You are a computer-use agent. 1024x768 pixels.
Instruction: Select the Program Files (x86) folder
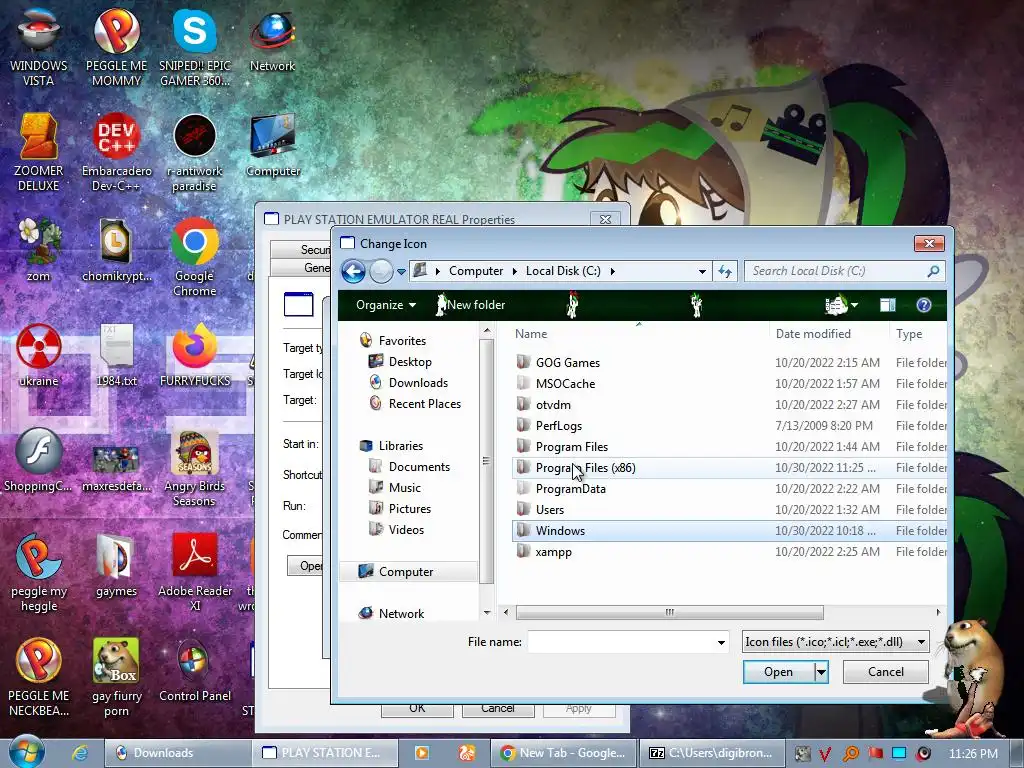729,468
